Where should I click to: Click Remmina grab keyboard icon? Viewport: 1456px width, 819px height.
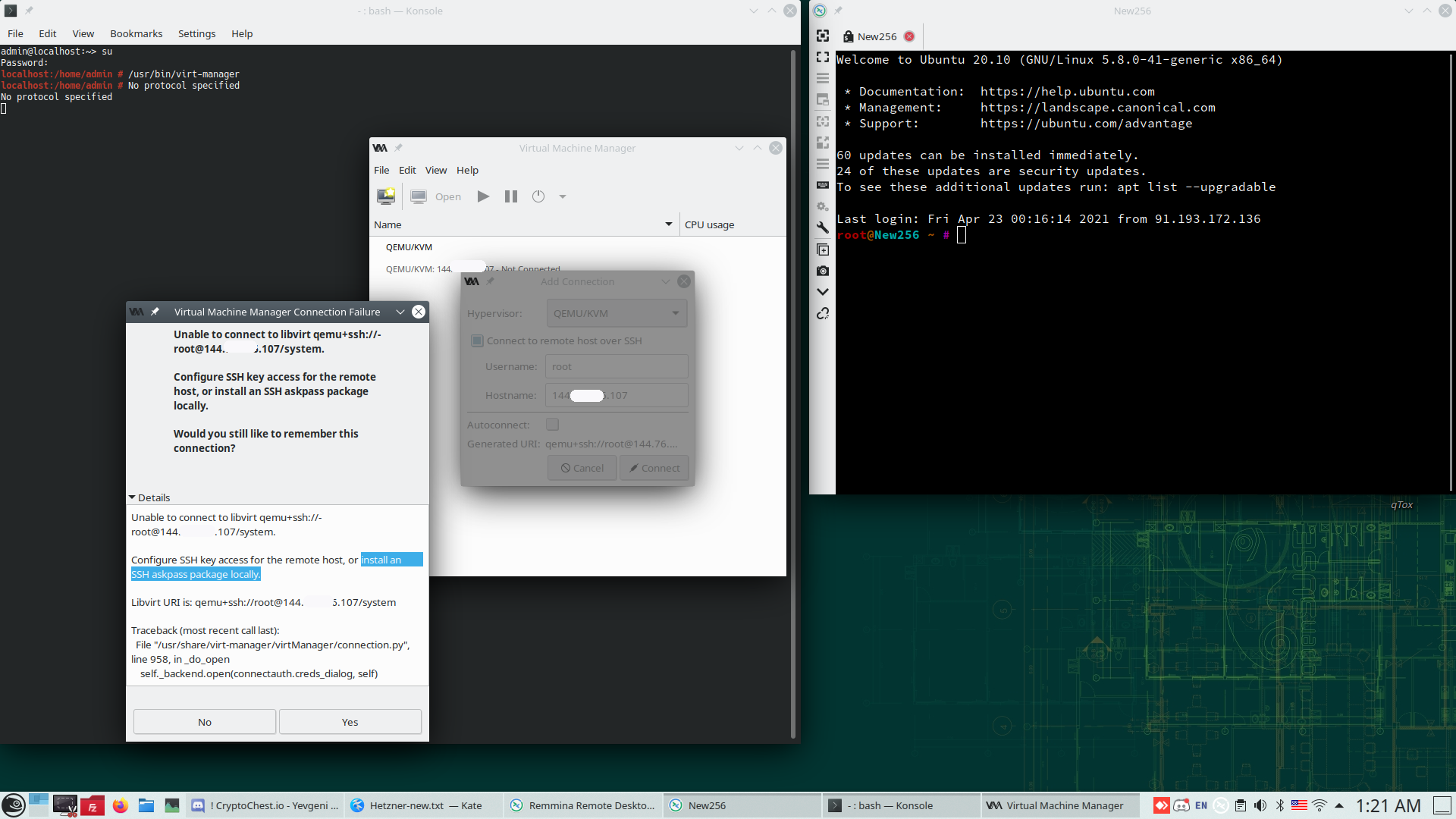tap(823, 185)
